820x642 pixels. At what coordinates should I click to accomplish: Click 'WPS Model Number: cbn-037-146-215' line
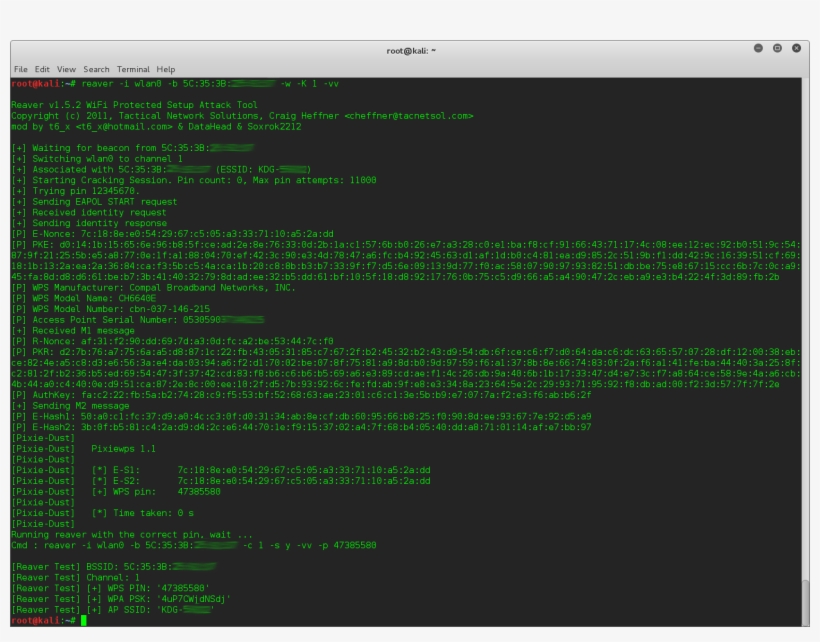point(110,309)
